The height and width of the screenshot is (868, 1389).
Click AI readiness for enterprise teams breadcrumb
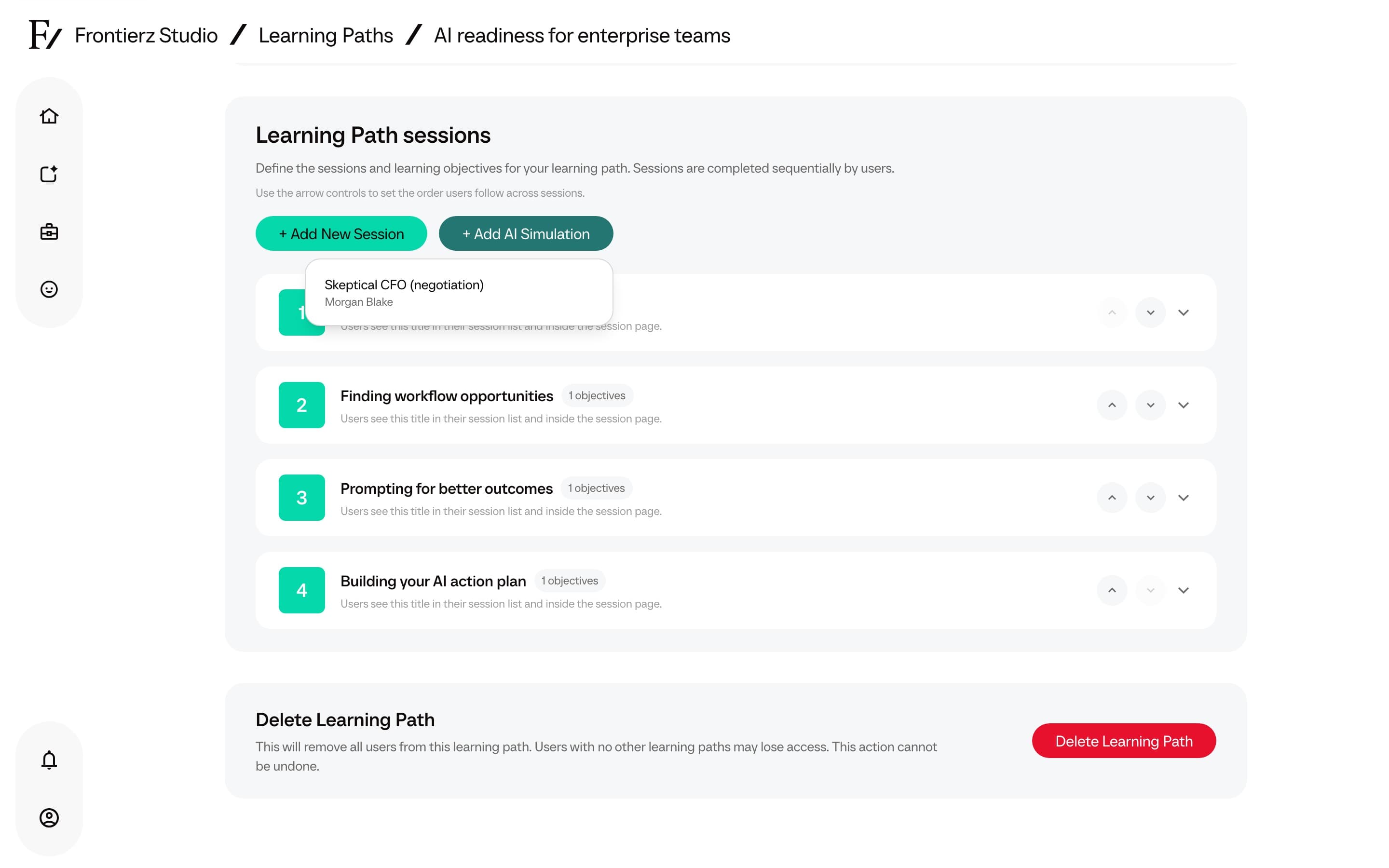coord(582,36)
